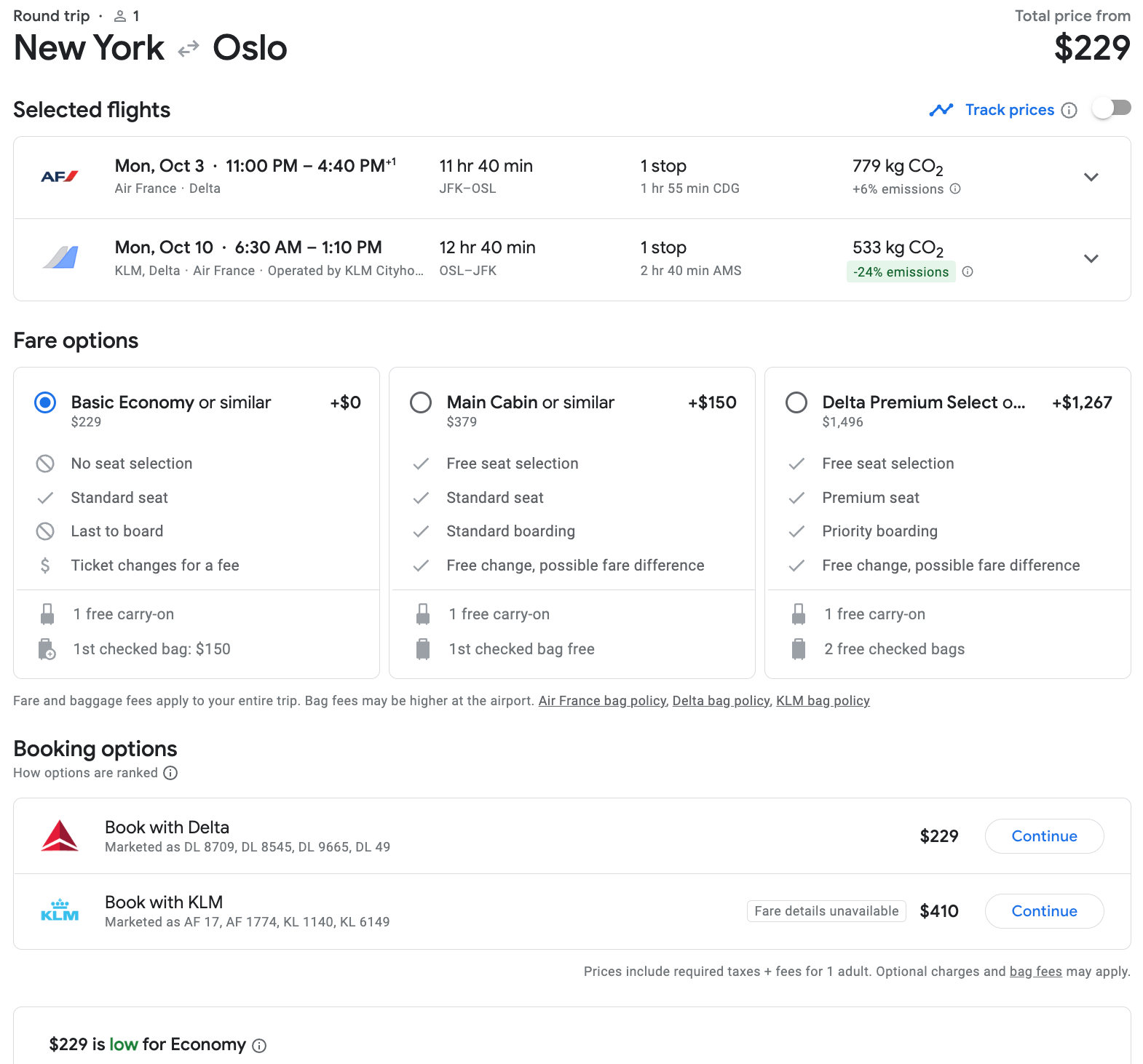Click the -24% emissions info icon
1143x1064 pixels.
[968, 271]
